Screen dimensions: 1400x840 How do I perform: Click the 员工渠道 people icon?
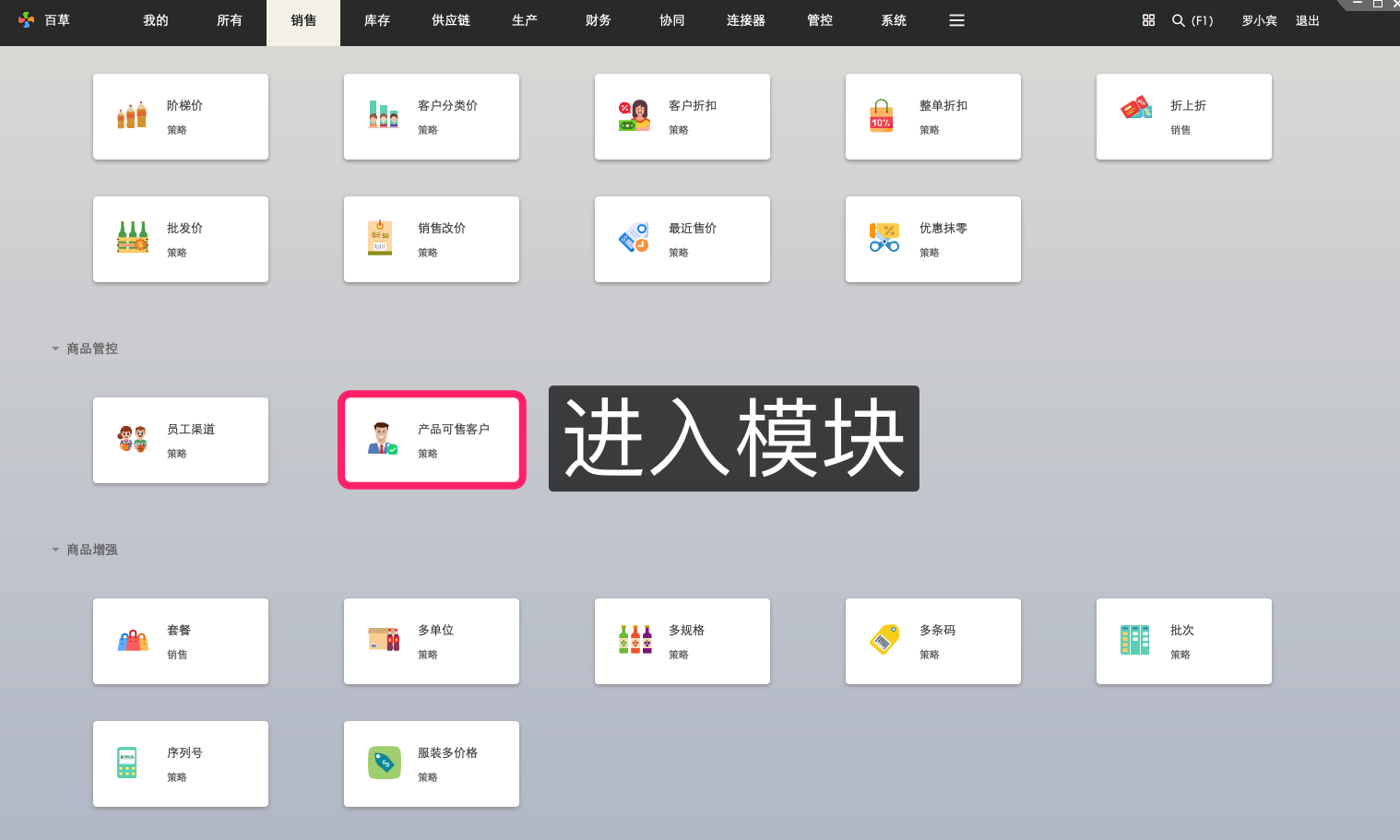(132, 438)
